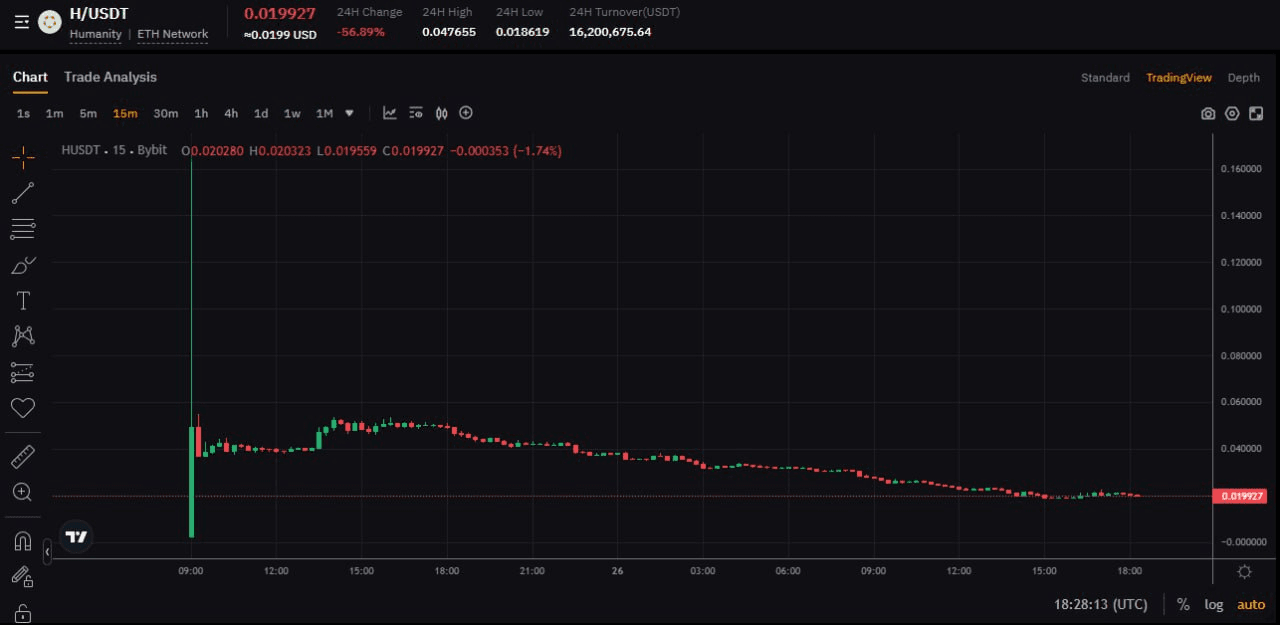The image size is (1280, 625).
Task: Select the 1m timeframe
Action: point(54,114)
